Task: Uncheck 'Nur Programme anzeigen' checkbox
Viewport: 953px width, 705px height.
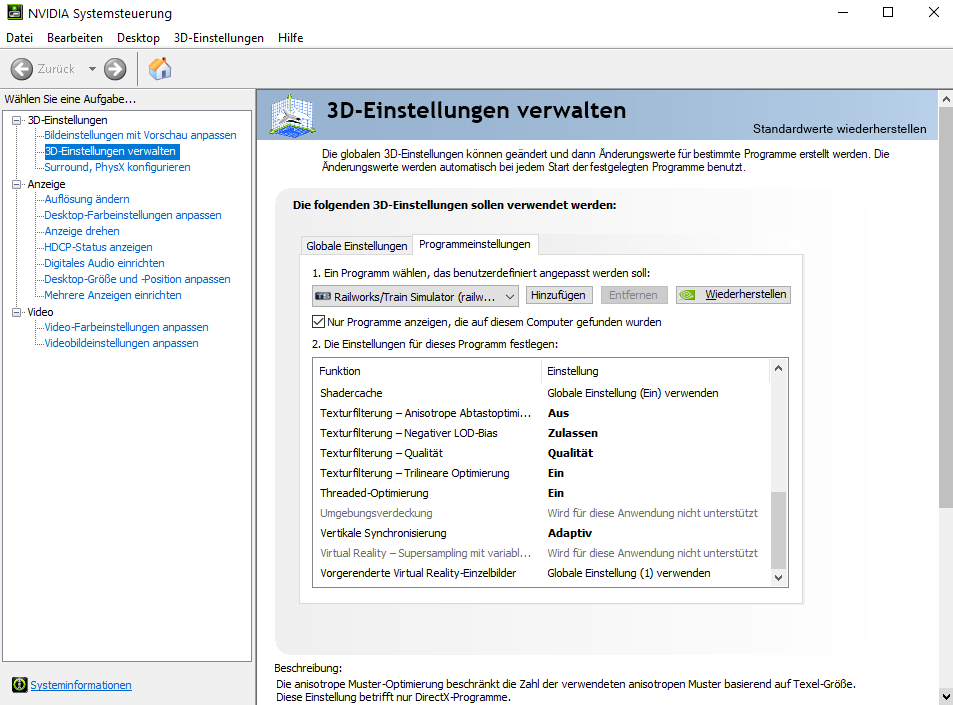Action: [319, 322]
